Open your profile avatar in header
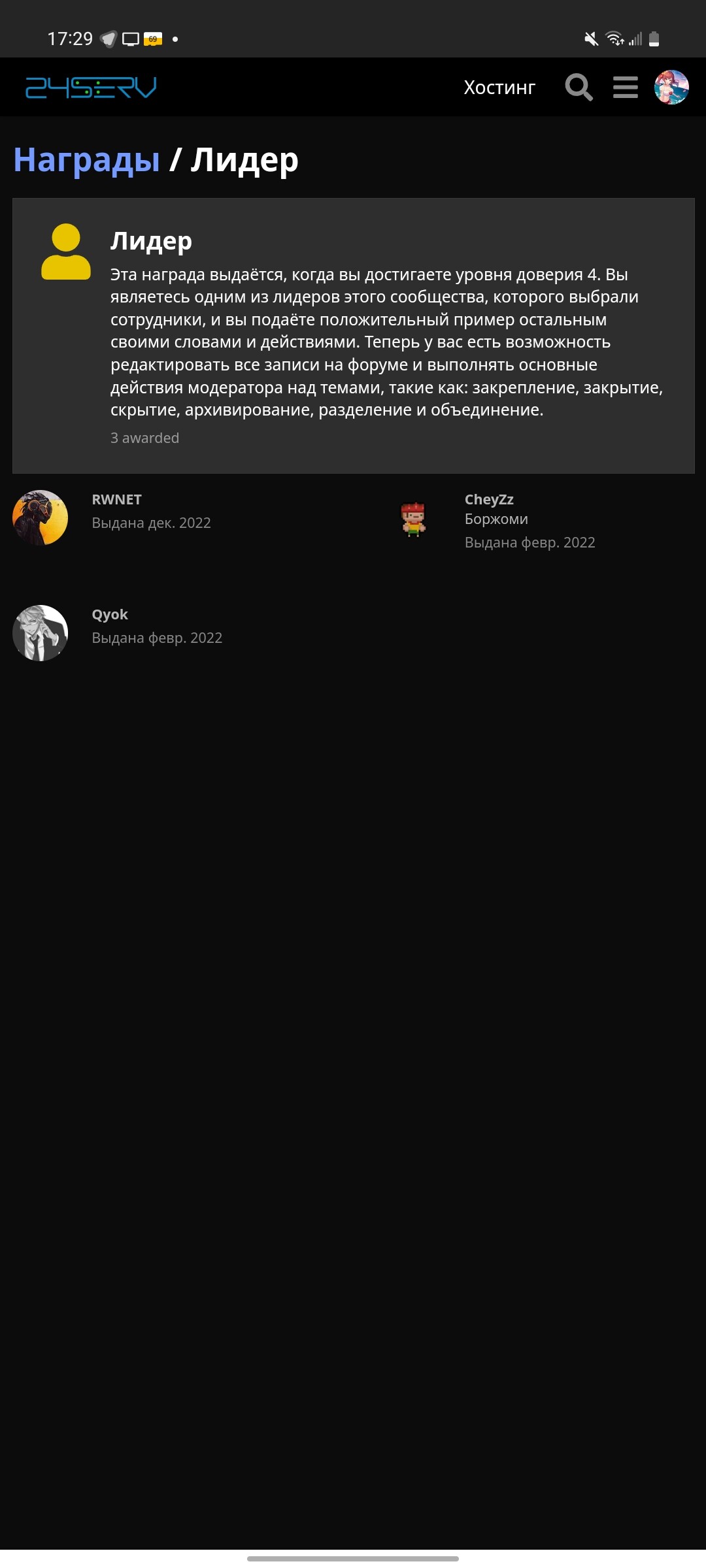706x1568 pixels. pos(671,87)
